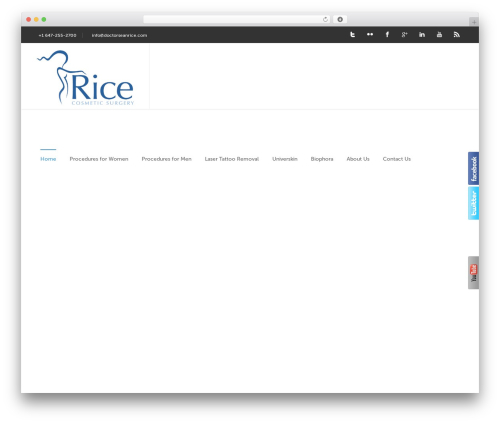Open the YouTube side tab
The width and height of the screenshot is (500, 423).
473,273
